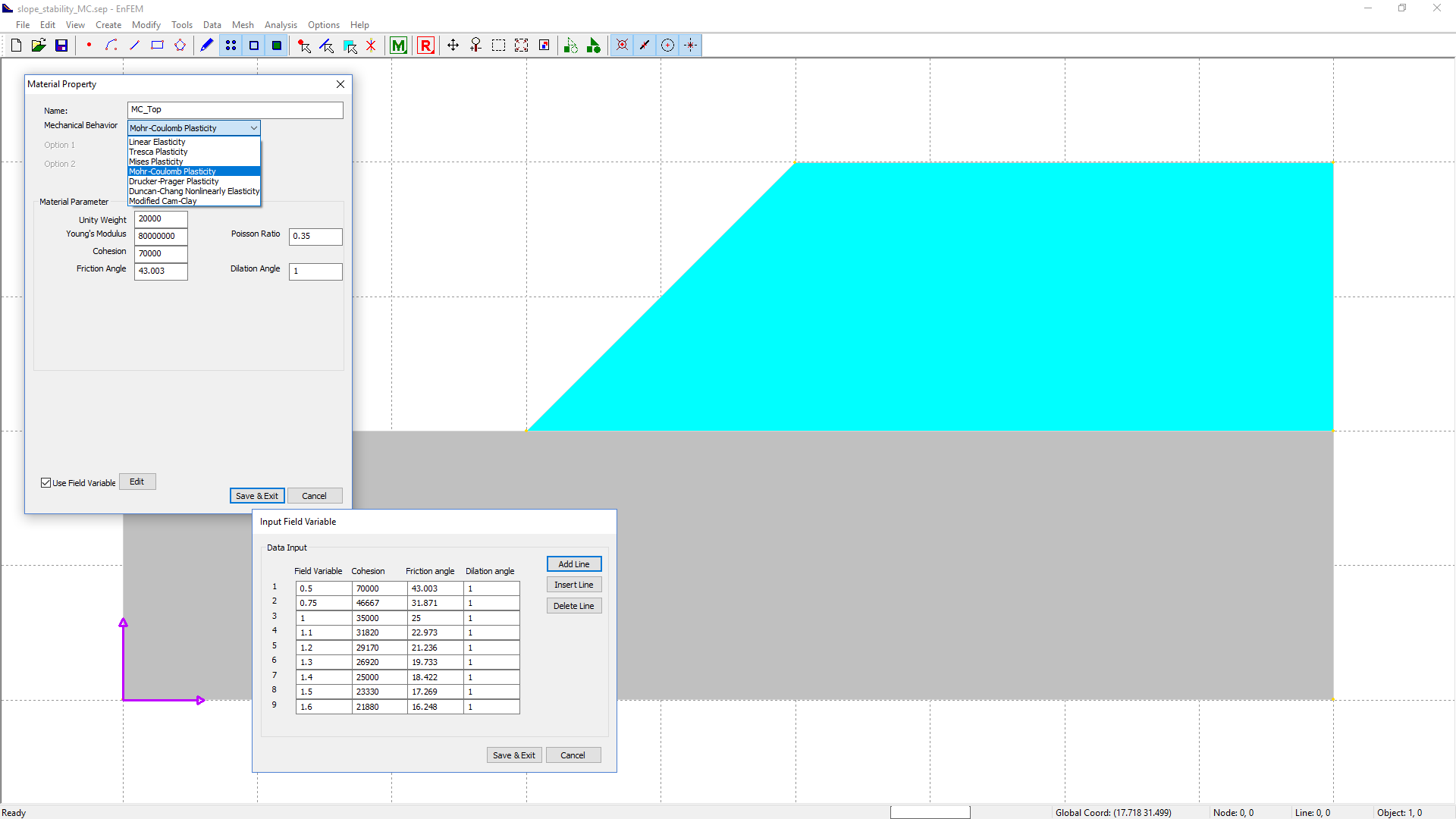This screenshot has width=1456, height=819.
Task: Select the draw rectangle tool
Action: click(157, 45)
